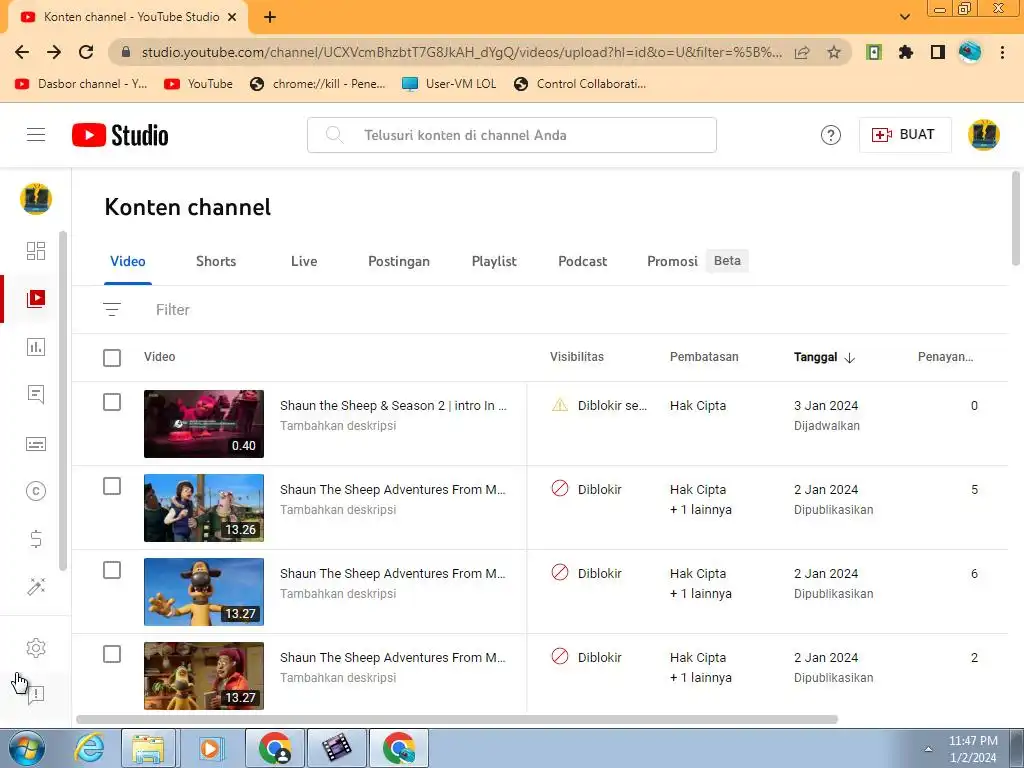1024x768 pixels.
Task: Open media player icon on taskbar
Action: tap(210, 748)
